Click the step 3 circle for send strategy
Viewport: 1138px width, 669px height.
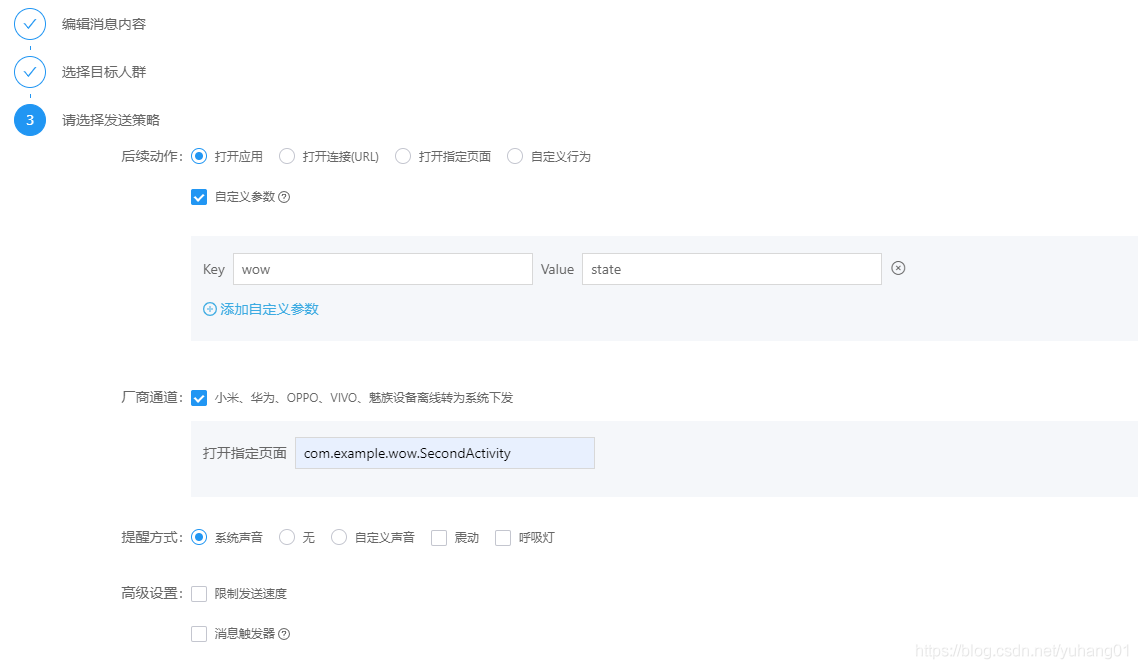[x=30, y=120]
